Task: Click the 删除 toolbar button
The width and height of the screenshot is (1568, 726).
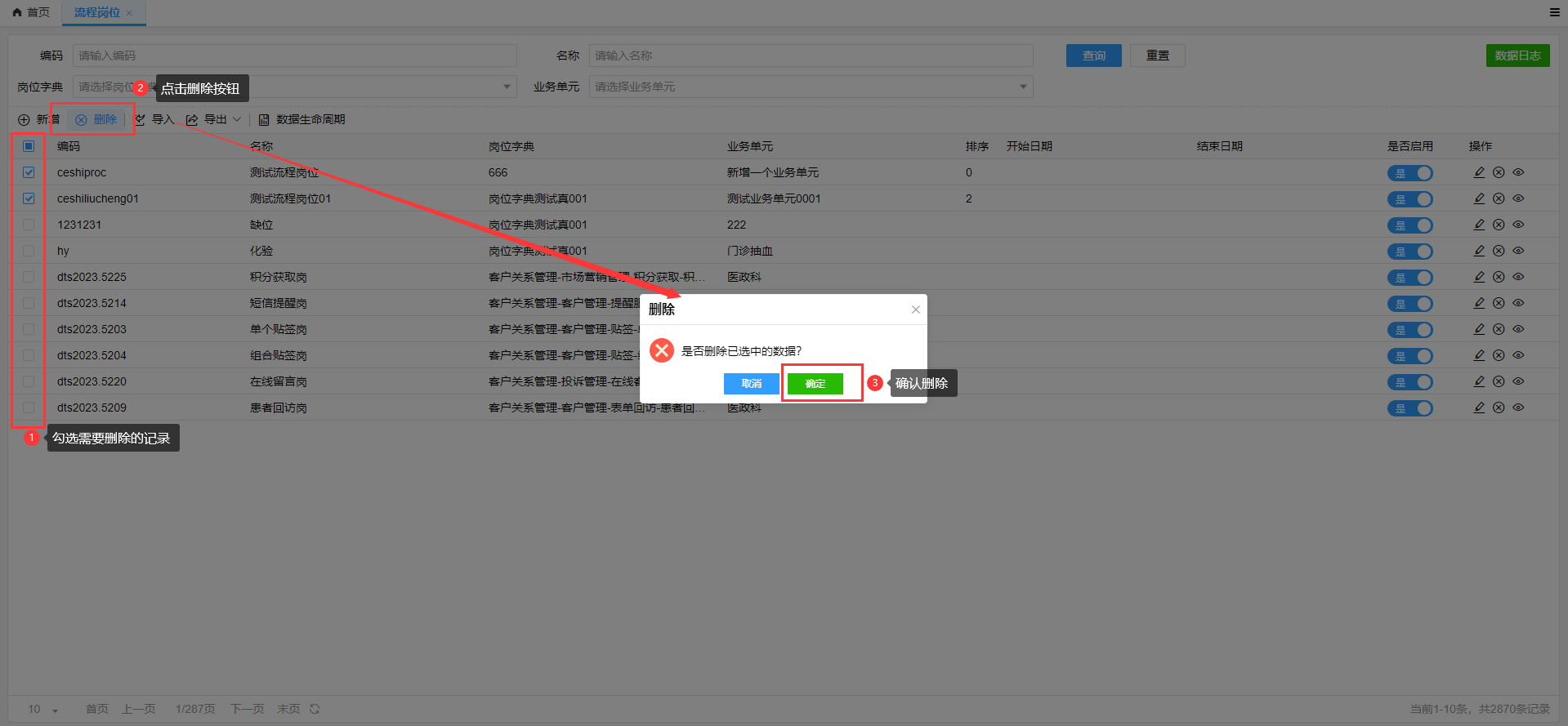Action: pyautogui.click(x=96, y=119)
